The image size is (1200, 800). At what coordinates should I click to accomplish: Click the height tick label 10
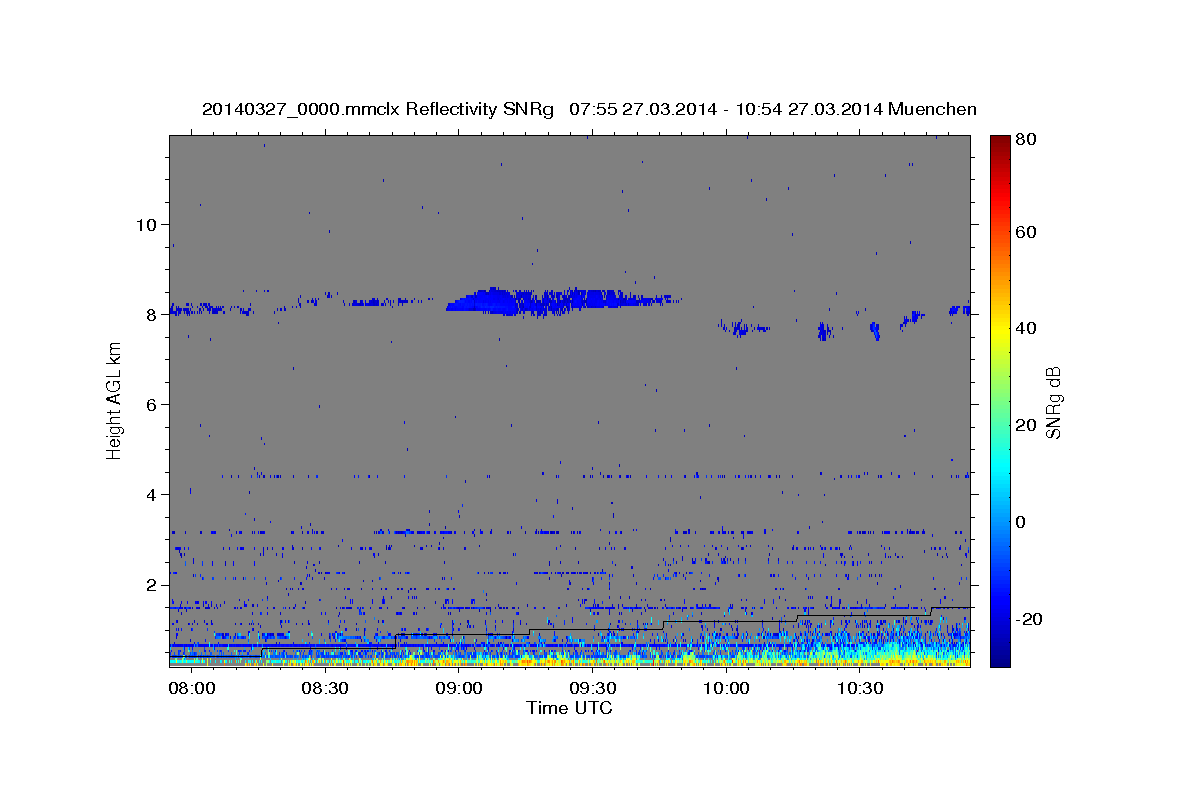click(145, 224)
